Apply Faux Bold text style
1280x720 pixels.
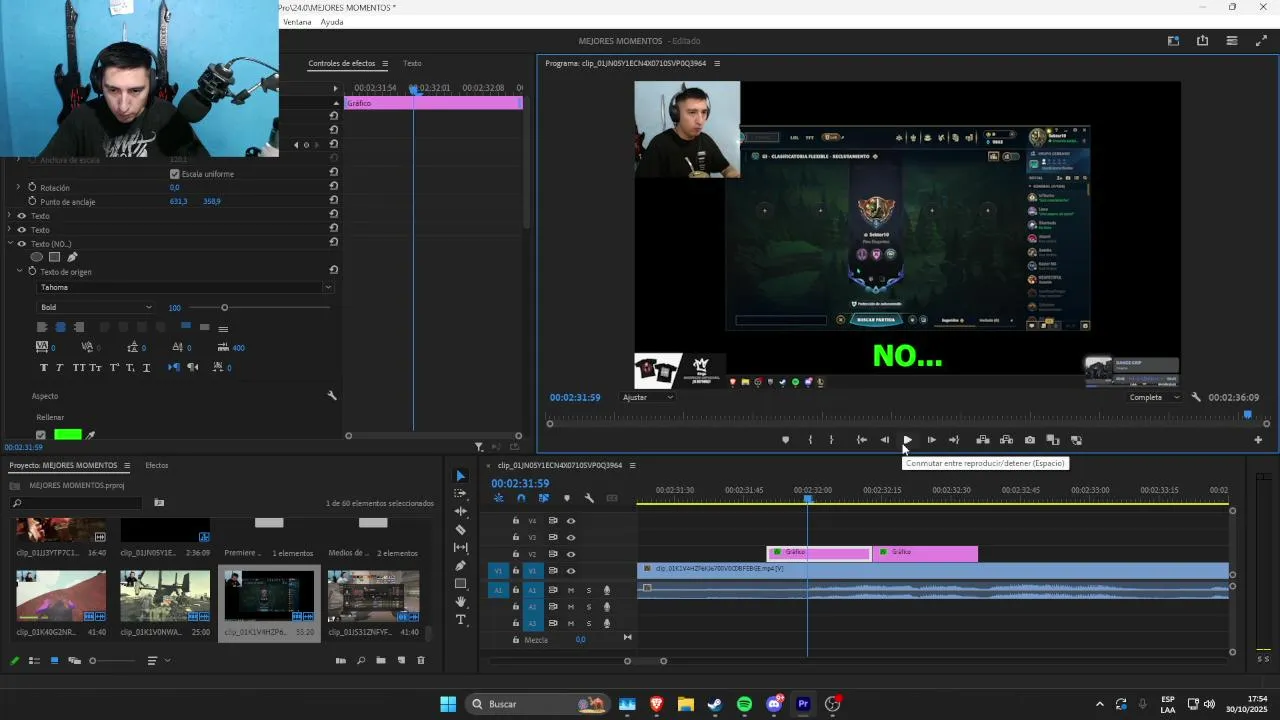pos(43,368)
